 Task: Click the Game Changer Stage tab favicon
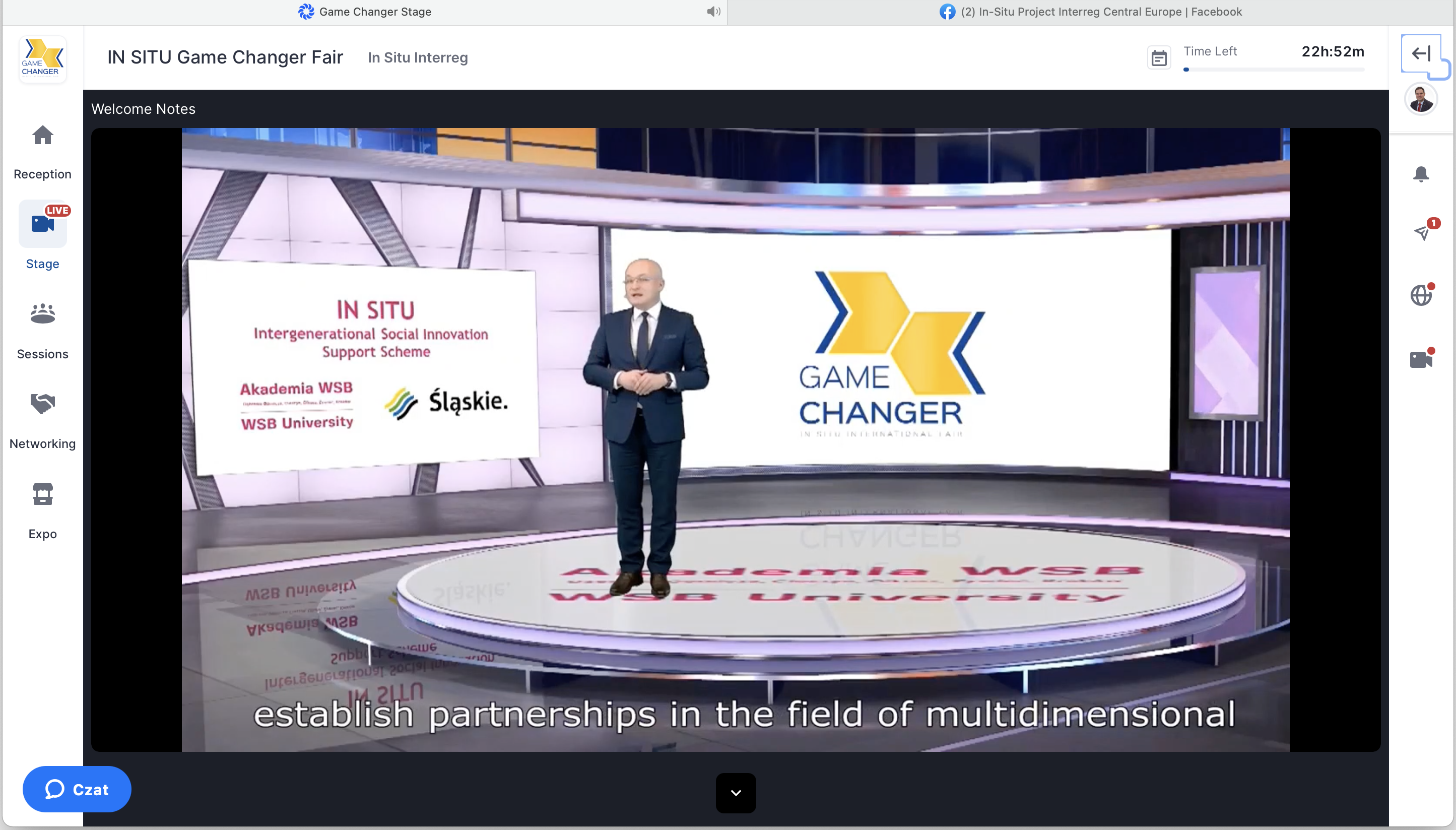tap(306, 12)
